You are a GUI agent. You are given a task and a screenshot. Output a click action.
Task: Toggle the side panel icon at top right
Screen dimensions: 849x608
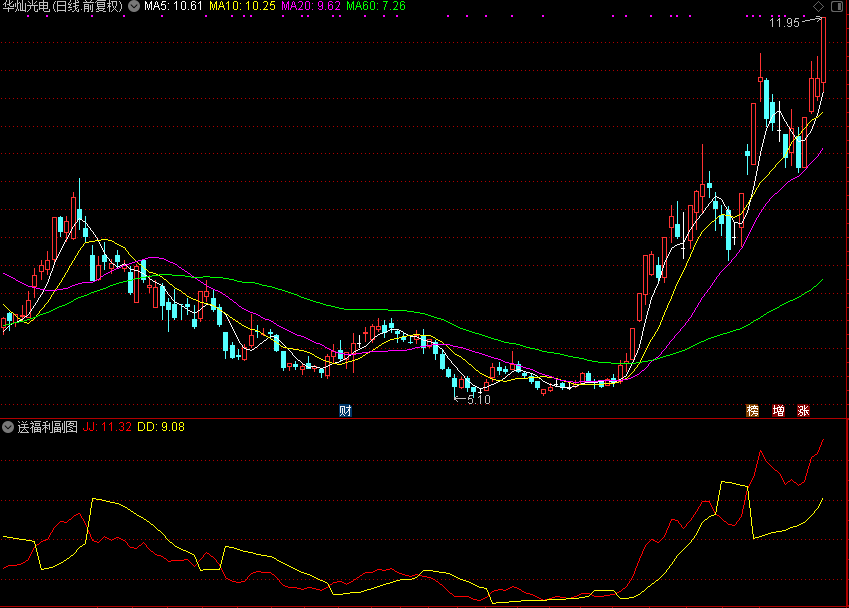click(836, 6)
